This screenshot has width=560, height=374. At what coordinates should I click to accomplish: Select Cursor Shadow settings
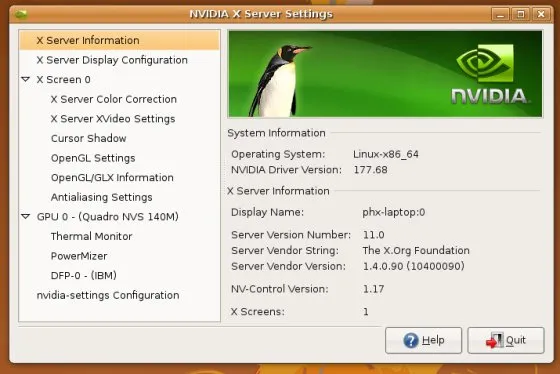(x=89, y=138)
